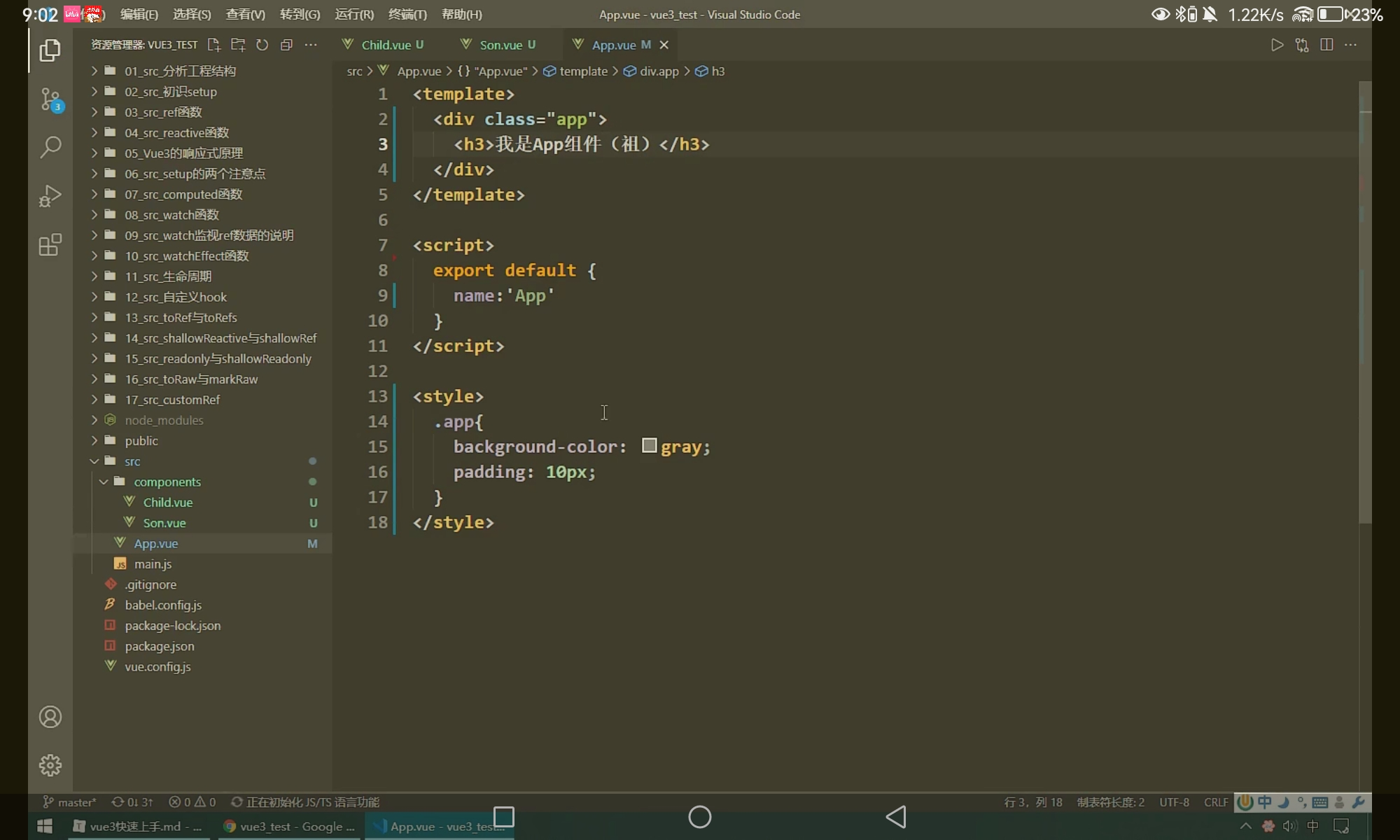This screenshot has height=840, width=1400.
Task: Toggle the IME Chinese mode indicator
Action: pyautogui.click(x=1264, y=802)
